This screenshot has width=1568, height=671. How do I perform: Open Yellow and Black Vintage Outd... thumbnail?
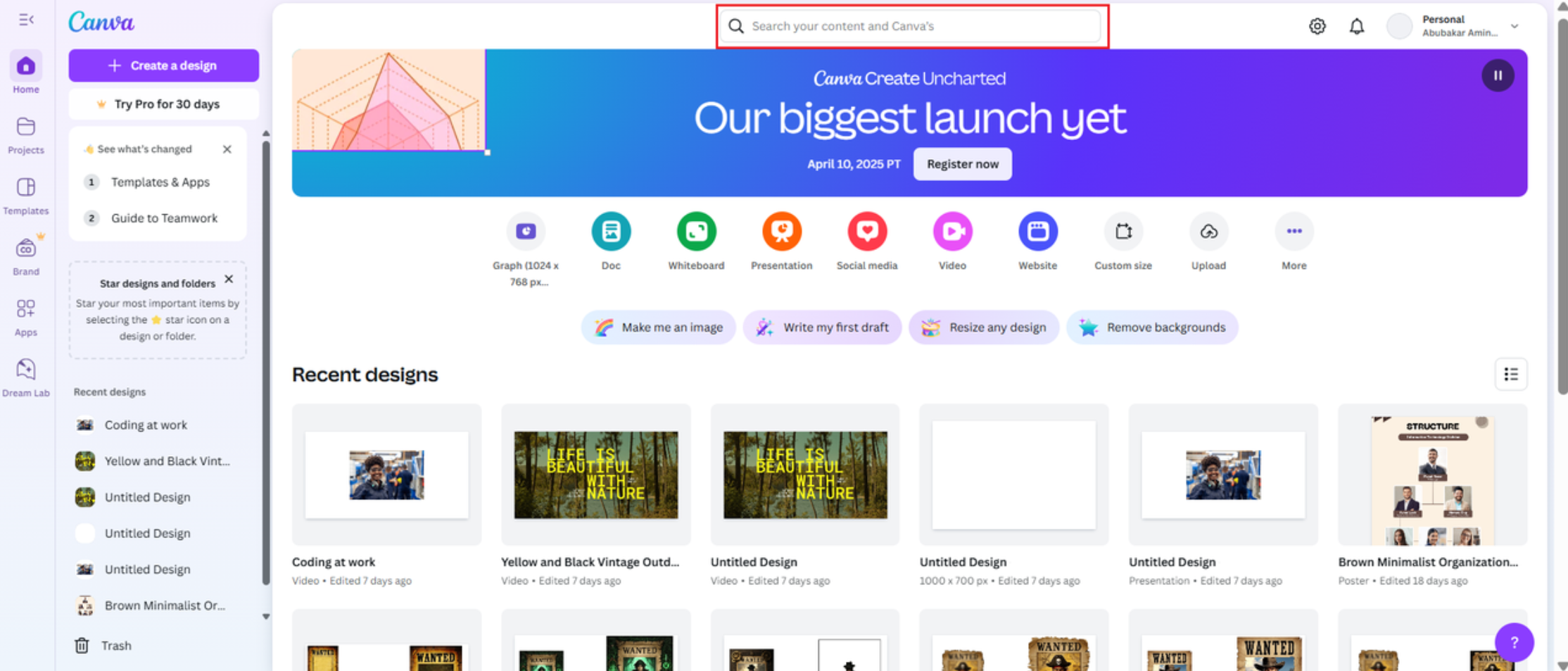pyautogui.click(x=596, y=475)
